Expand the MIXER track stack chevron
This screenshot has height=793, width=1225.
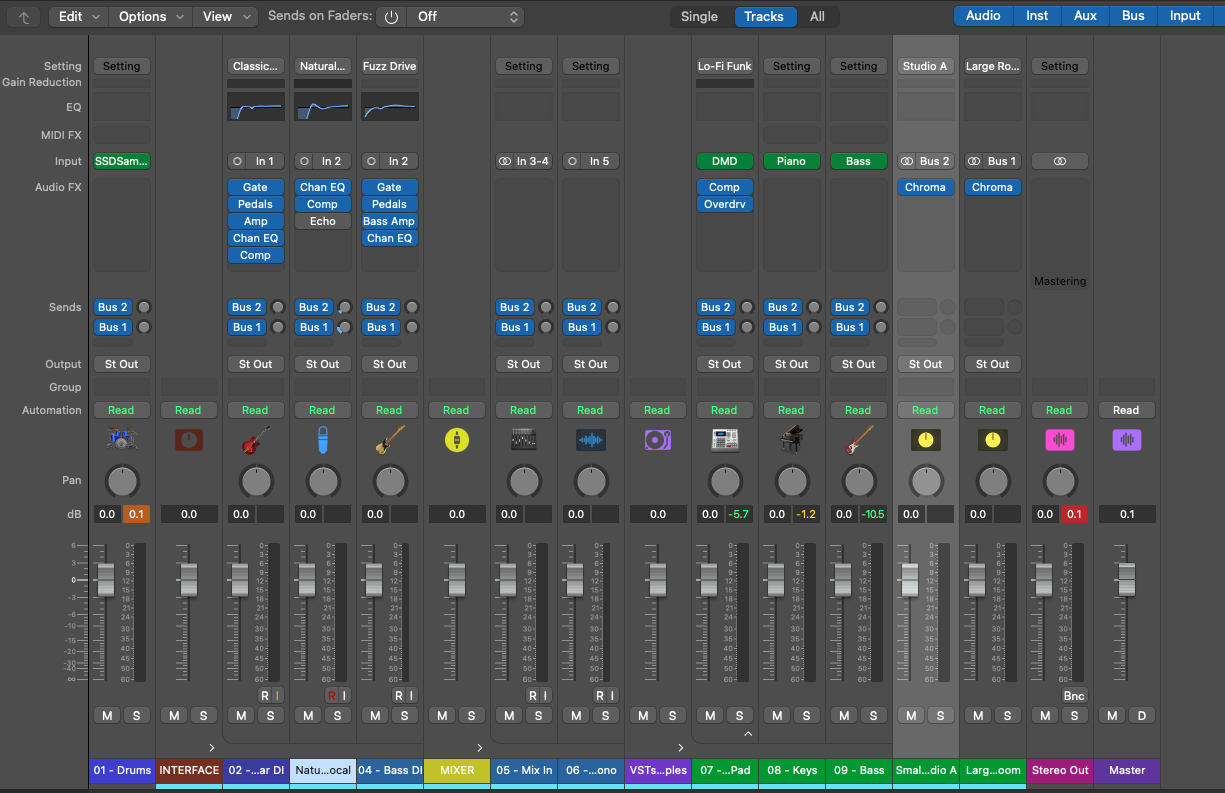480,747
